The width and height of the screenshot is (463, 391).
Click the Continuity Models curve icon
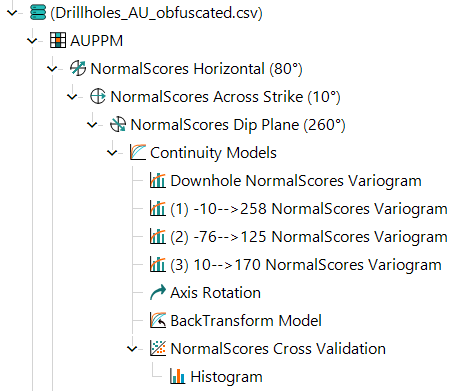(x=138, y=153)
